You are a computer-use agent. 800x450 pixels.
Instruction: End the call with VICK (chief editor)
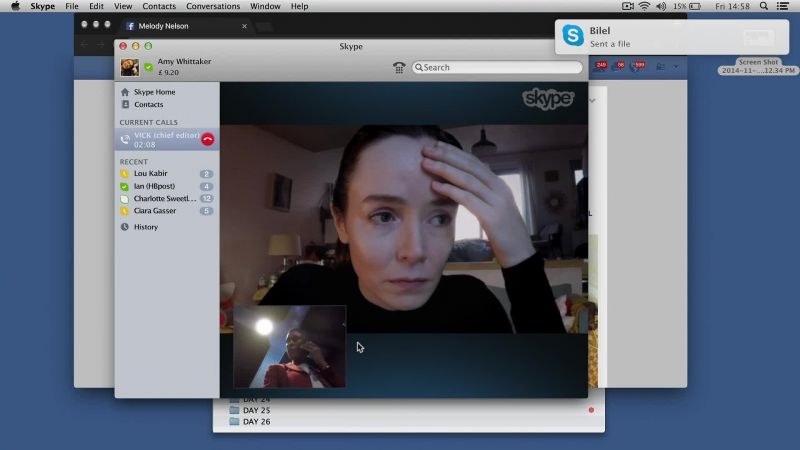(x=208, y=139)
